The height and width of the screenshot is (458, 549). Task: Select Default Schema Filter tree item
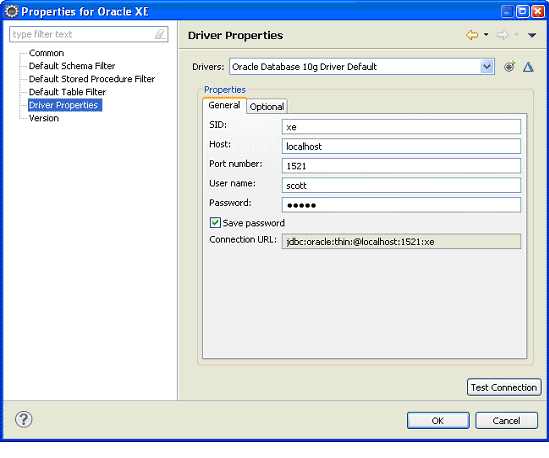click(72, 66)
